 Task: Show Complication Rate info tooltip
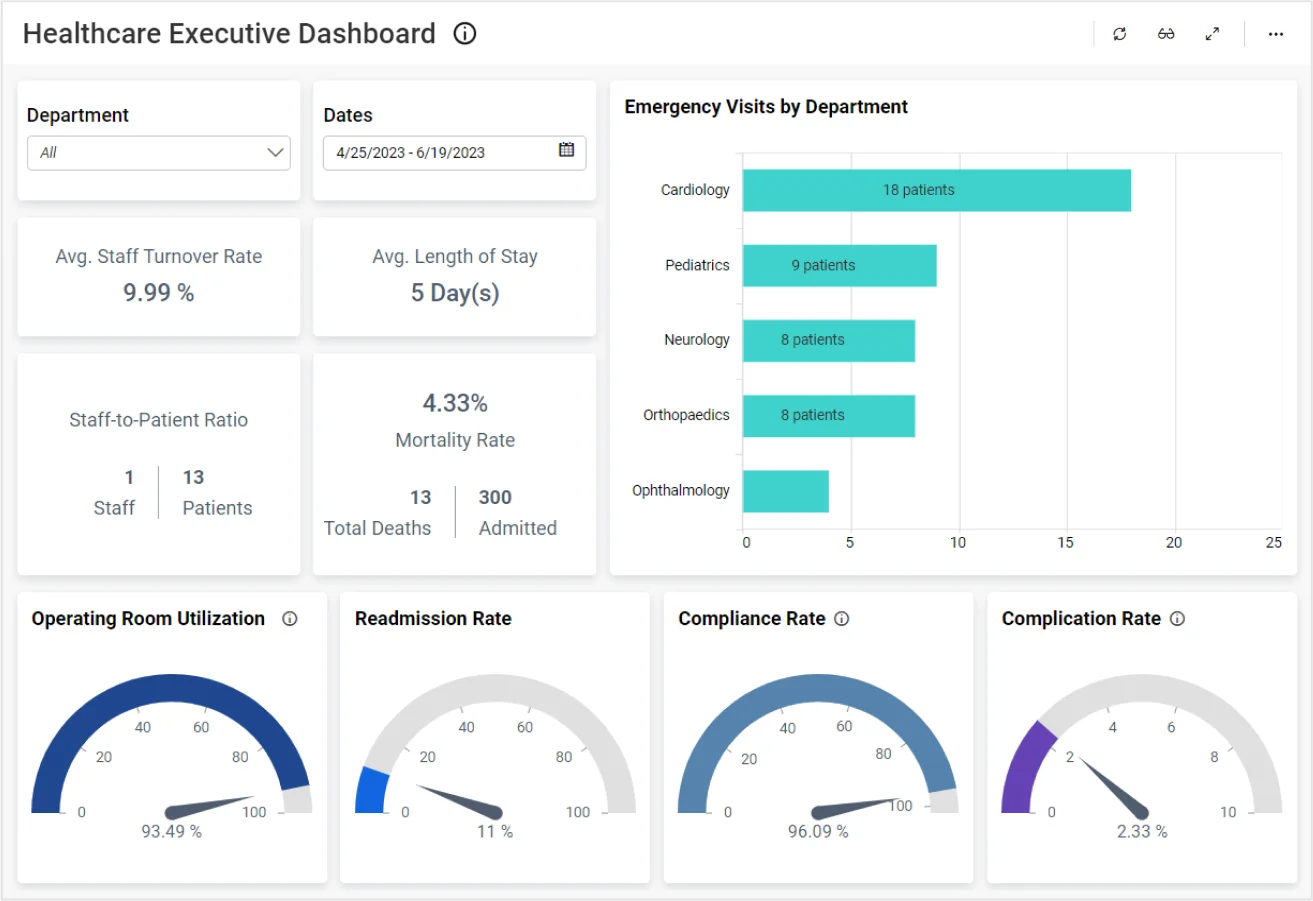pos(1177,619)
